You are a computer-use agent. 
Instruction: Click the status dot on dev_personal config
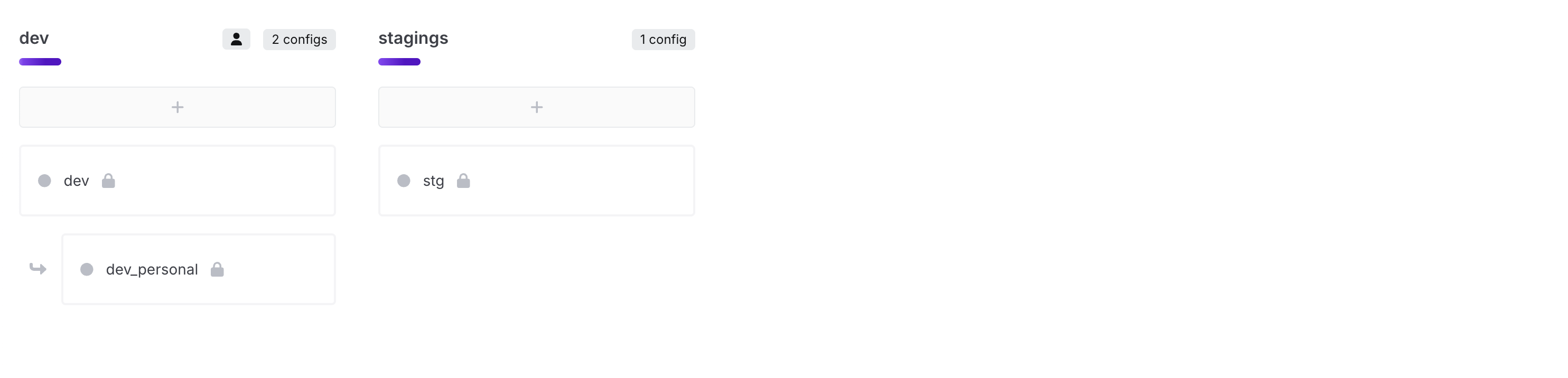click(x=87, y=270)
